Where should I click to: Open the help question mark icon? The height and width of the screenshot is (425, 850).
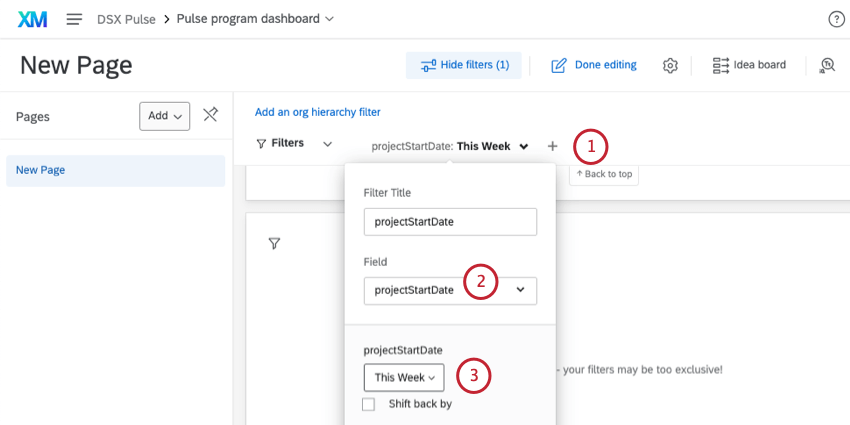pos(836,19)
